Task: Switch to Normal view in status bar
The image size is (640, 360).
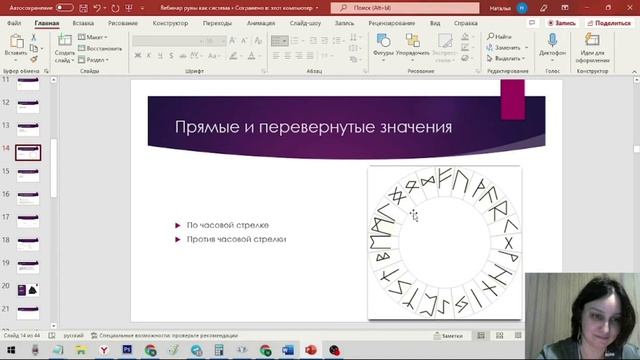Action: pyautogui.click(x=481, y=336)
